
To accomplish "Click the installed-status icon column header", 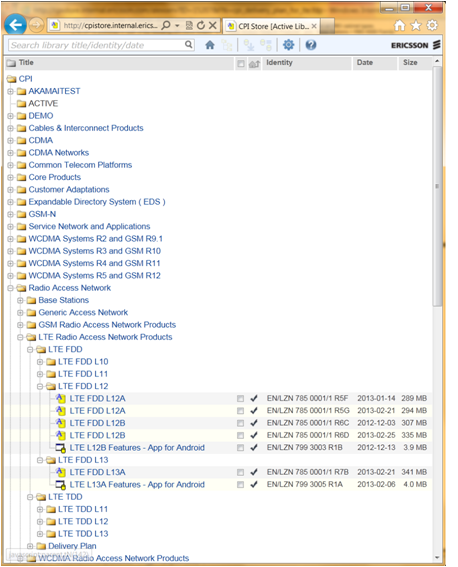I will coord(254,64).
